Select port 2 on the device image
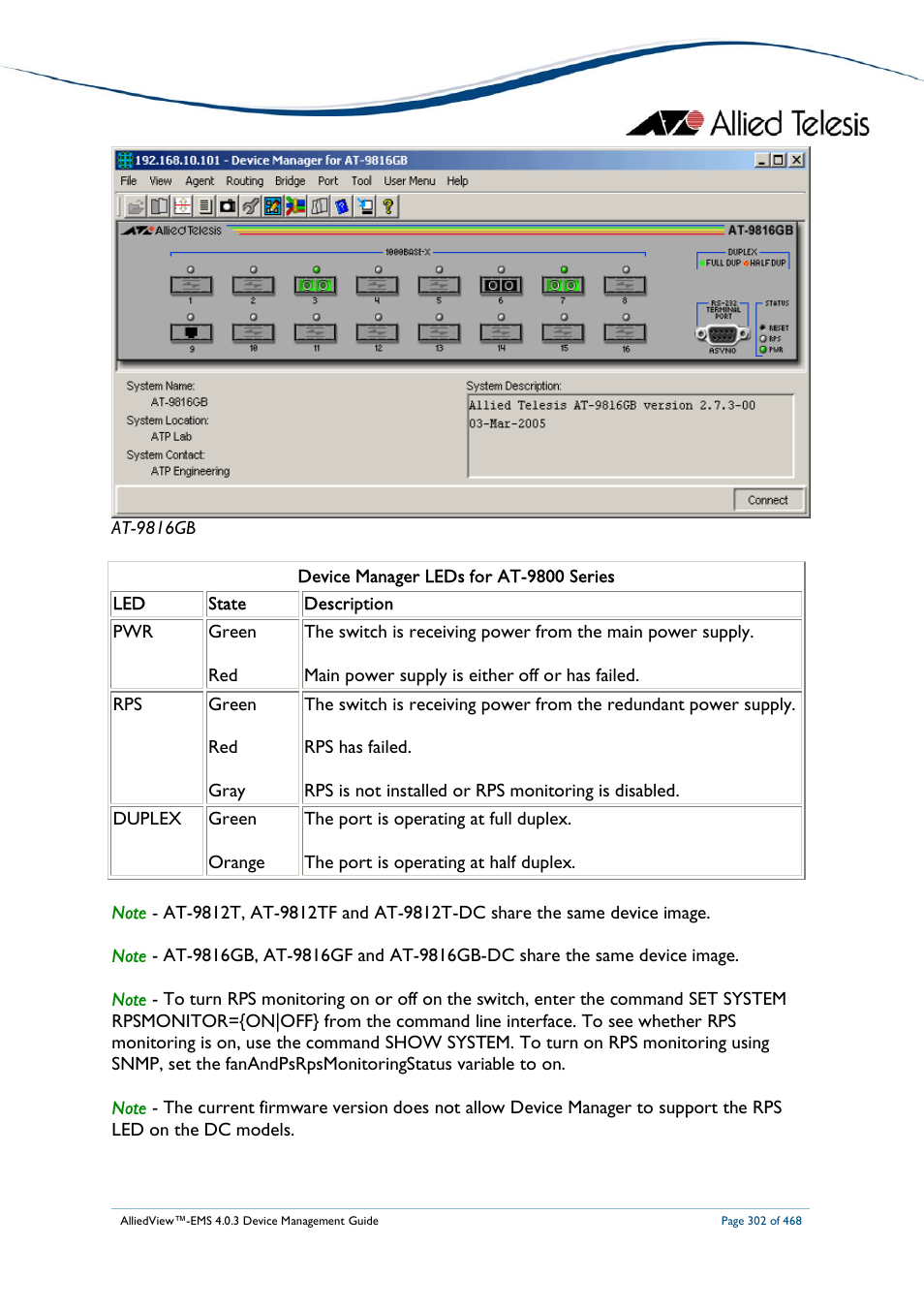Screen dimensions: 924x1309 [x=253, y=285]
